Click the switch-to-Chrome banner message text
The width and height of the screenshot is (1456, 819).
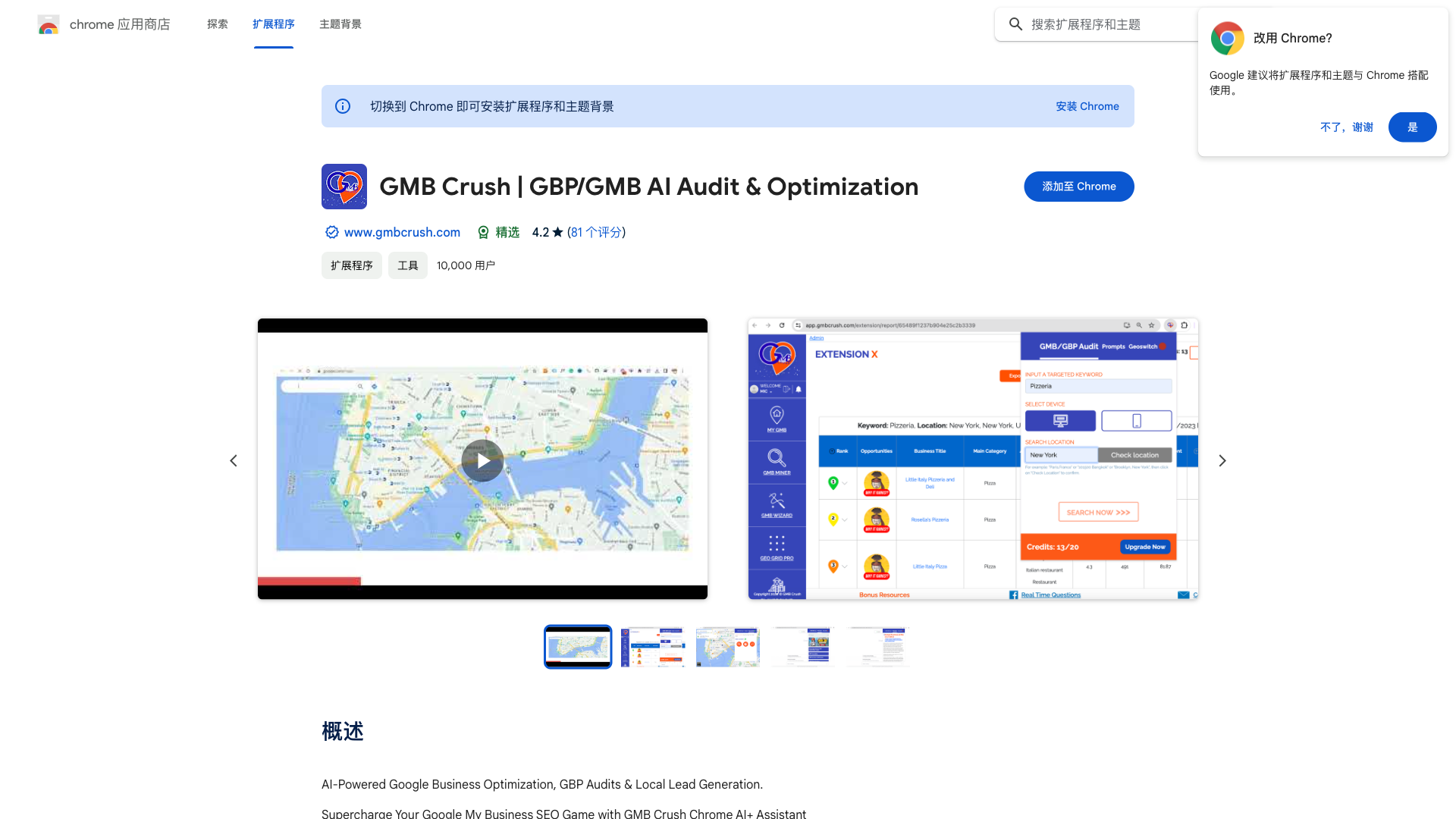(492, 106)
